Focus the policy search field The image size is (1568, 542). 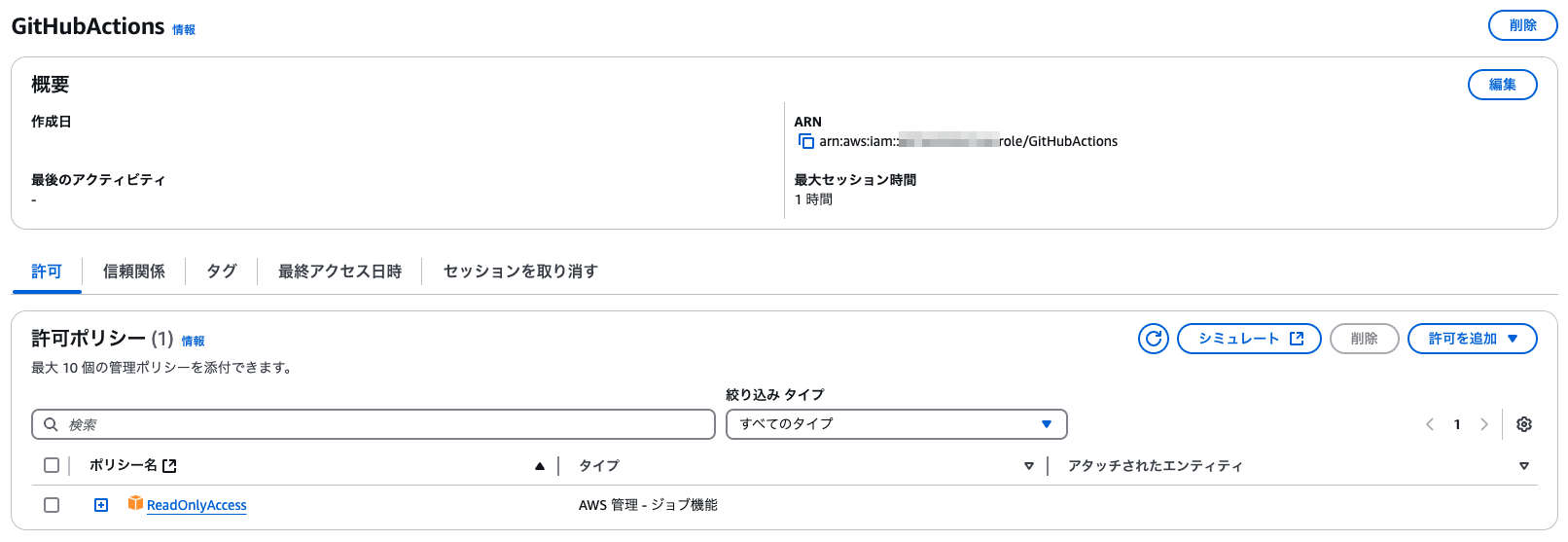click(374, 424)
